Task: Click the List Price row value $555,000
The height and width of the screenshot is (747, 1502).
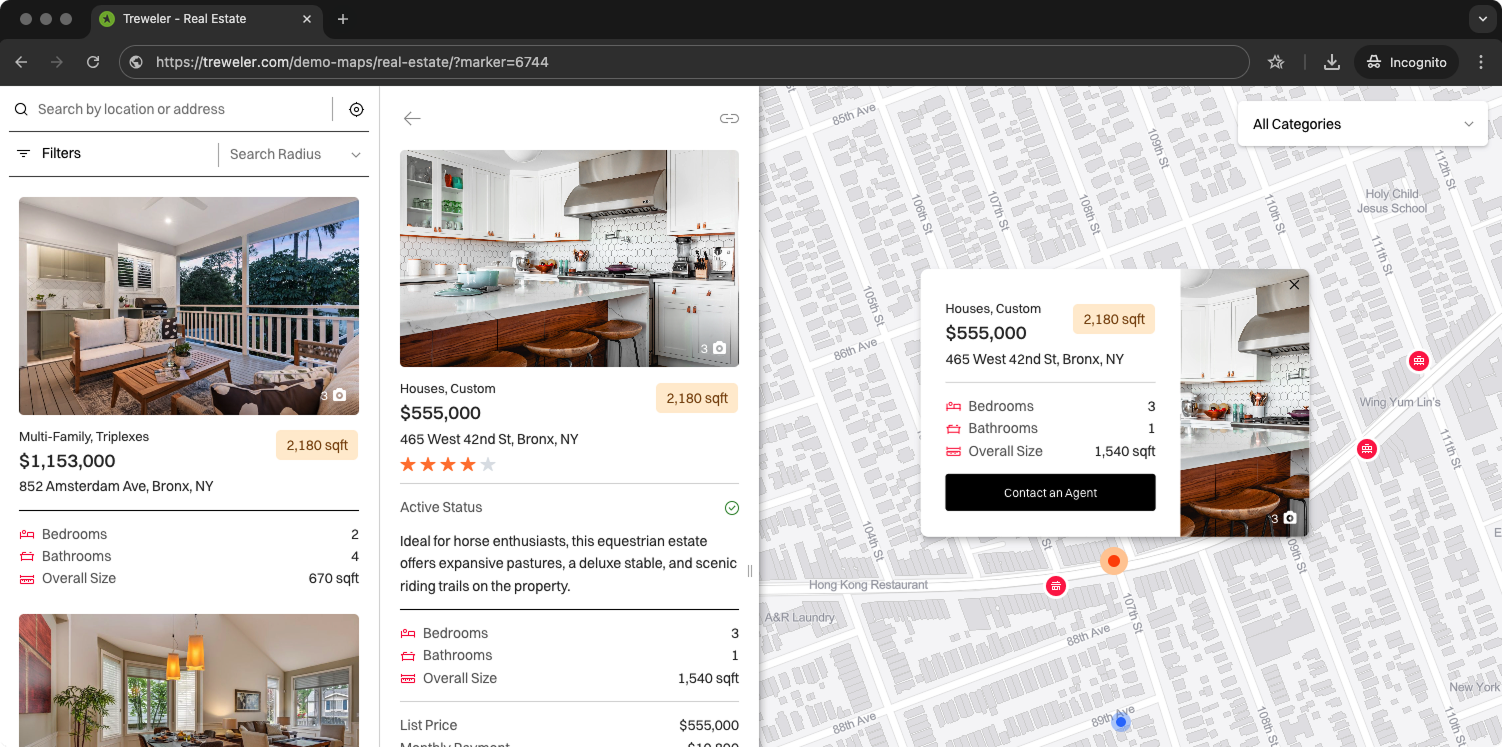Action: 709,725
